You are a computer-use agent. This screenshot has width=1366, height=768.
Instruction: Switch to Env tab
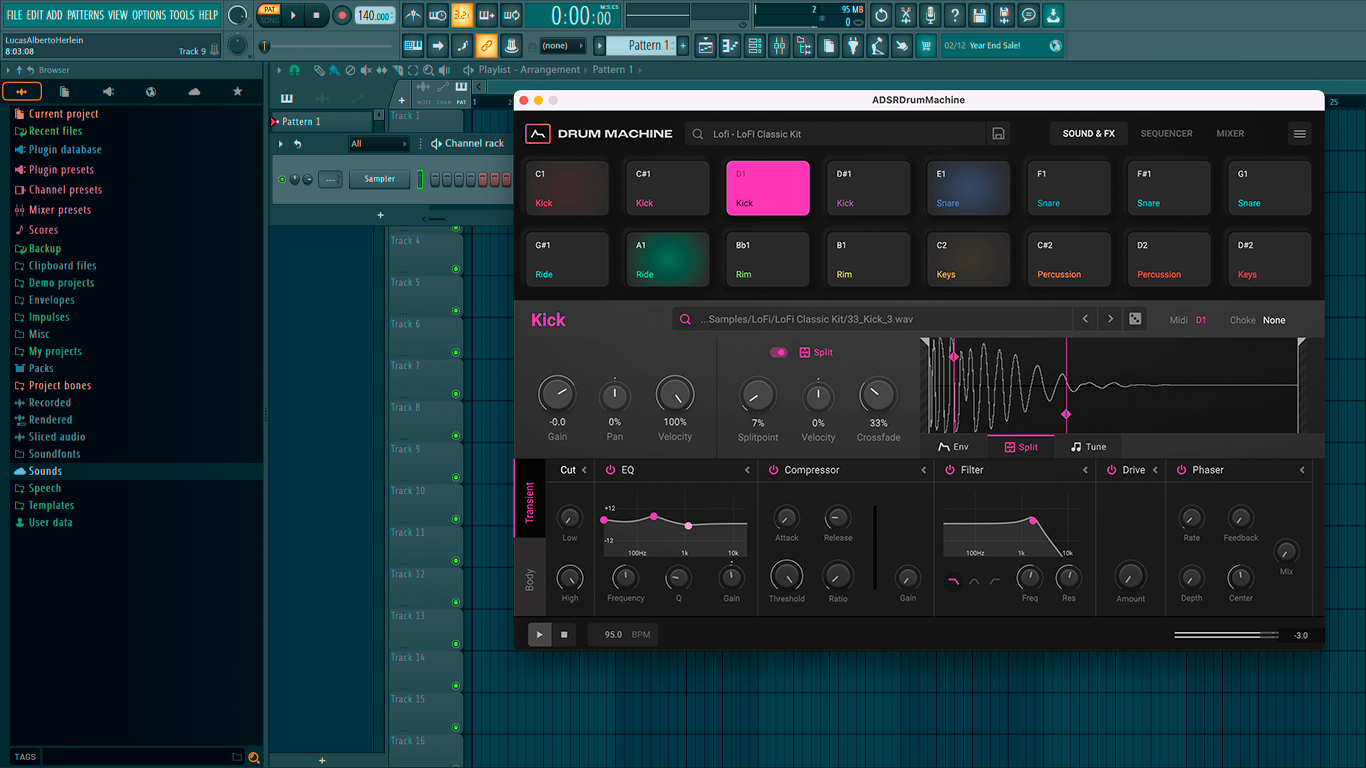click(954, 447)
